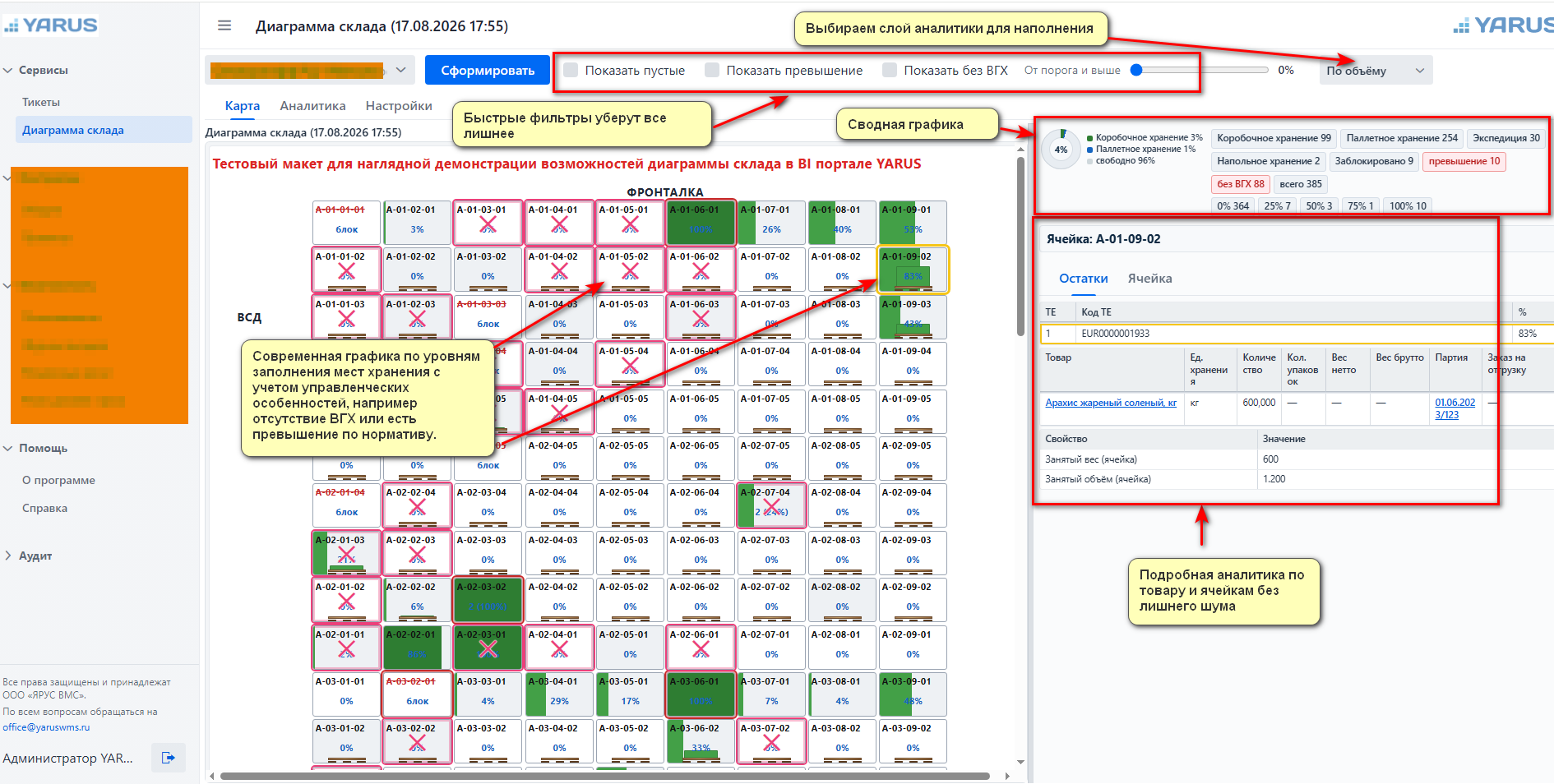
Task: Filter by без ВГХ 88 chip
Action: click(1241, 184)
